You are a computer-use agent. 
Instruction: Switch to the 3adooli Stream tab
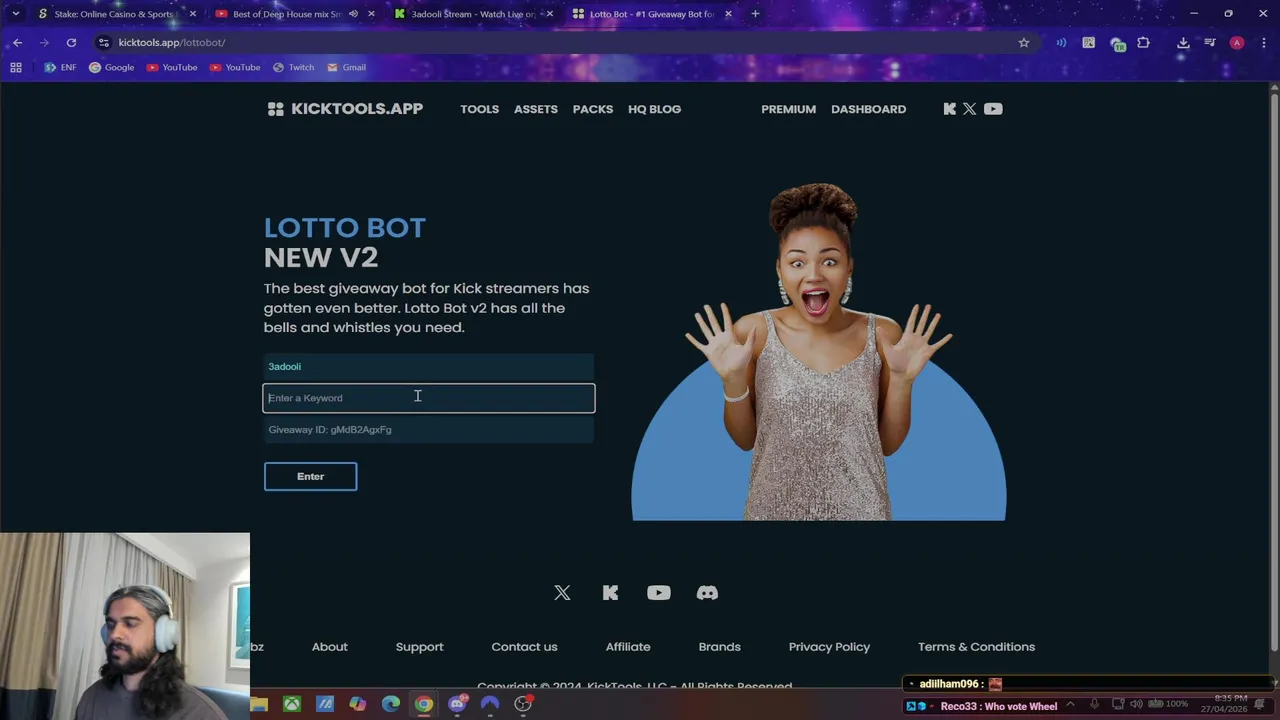472,14
